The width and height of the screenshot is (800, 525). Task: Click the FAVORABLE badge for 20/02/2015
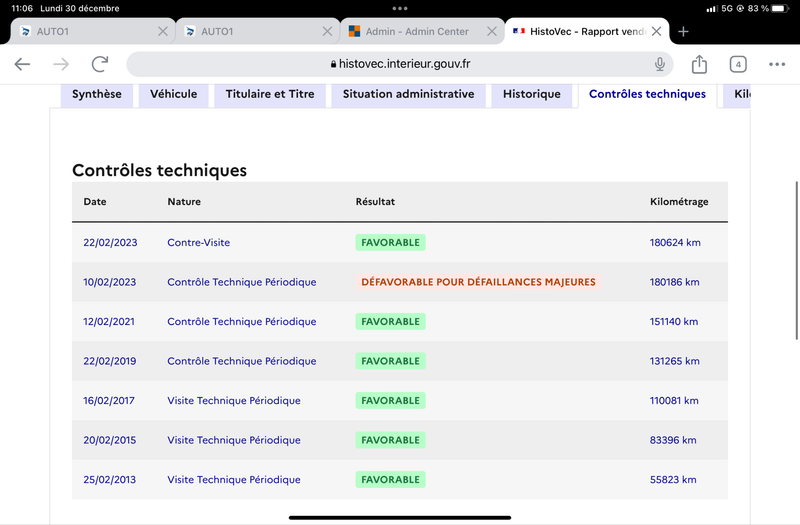390,440
